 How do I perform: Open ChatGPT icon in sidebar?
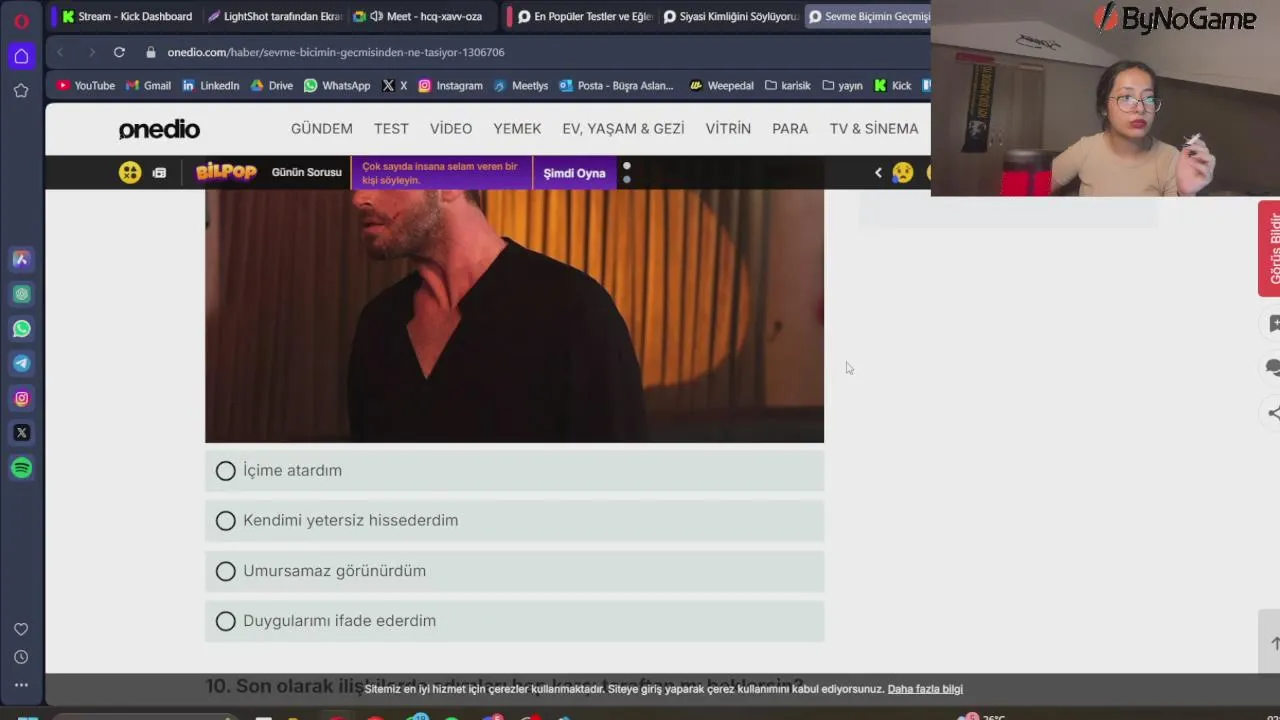(x=21, y=294)
